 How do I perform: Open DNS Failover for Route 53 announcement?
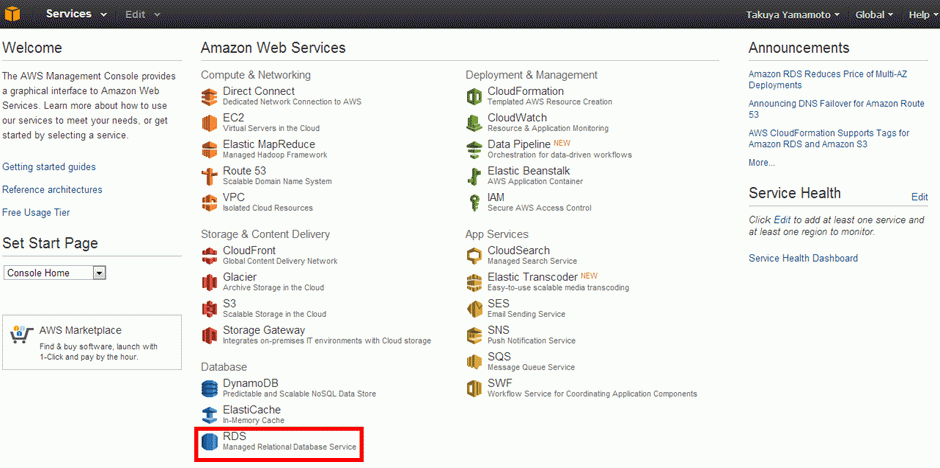coord(836,108)
